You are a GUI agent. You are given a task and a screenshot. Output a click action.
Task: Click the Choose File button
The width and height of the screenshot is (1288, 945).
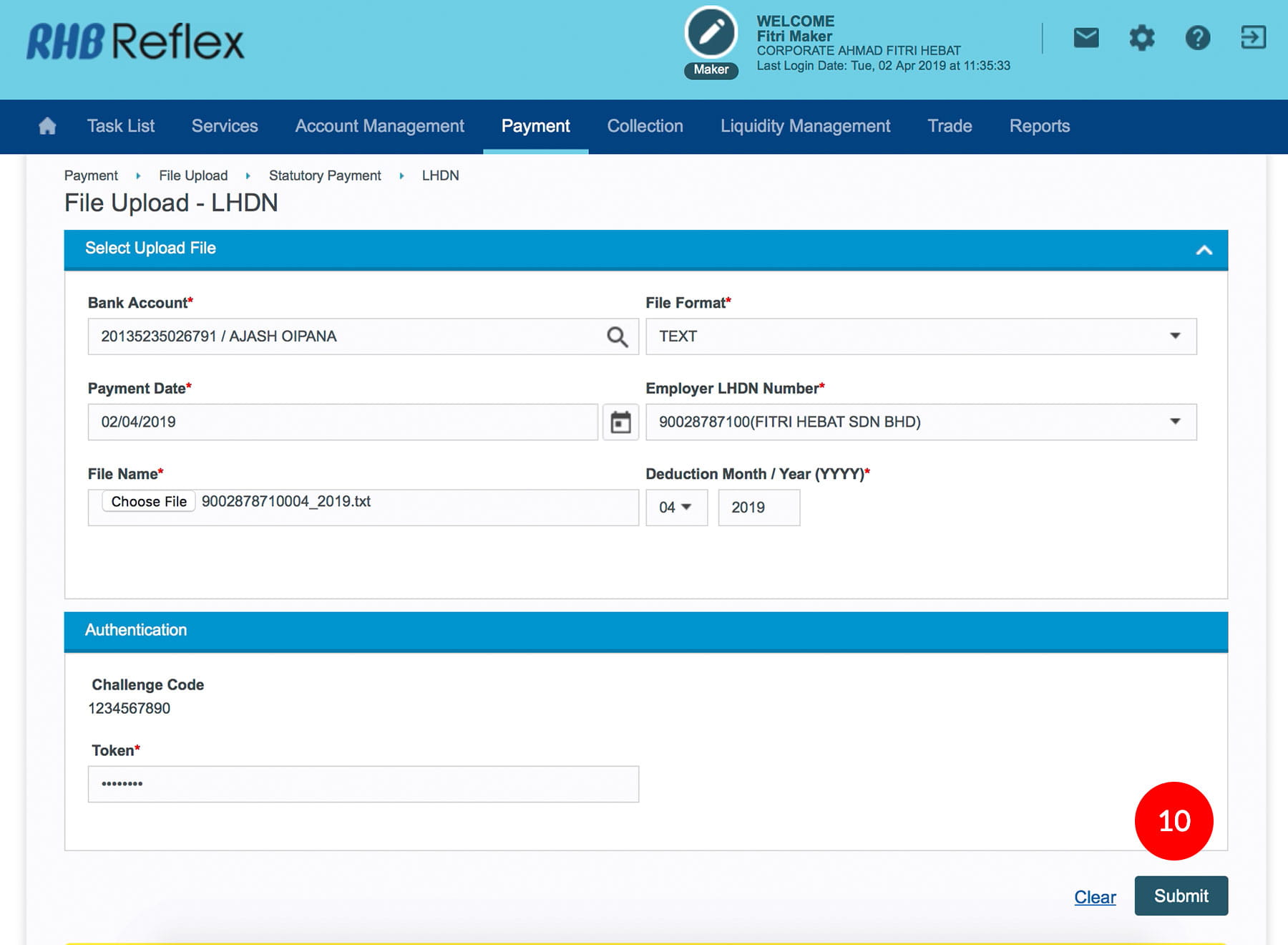(x=149, y=502)
